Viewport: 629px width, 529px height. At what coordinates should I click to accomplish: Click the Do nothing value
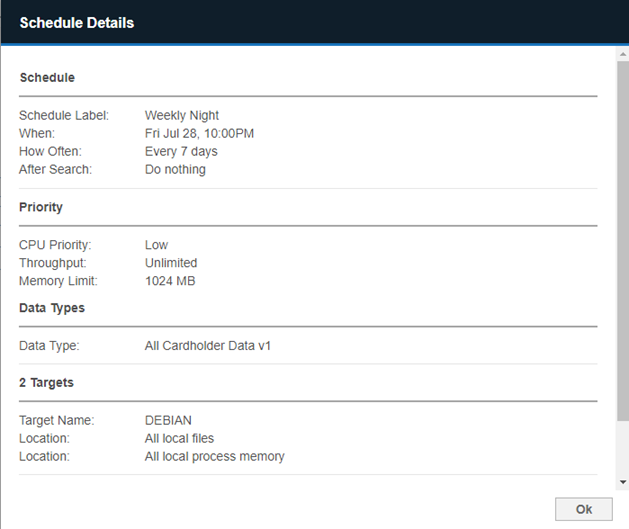[x=175, y=170]
